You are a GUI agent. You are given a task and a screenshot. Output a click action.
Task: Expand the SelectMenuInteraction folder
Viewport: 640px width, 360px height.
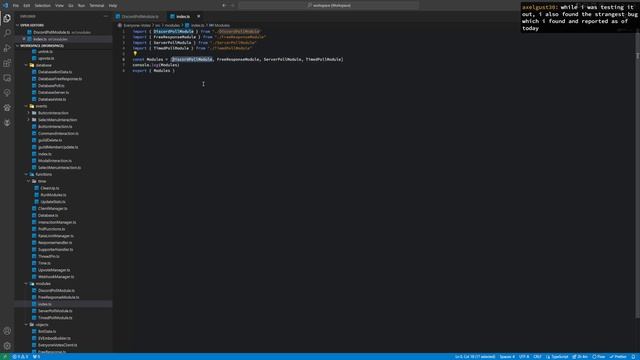pos(57,120)
